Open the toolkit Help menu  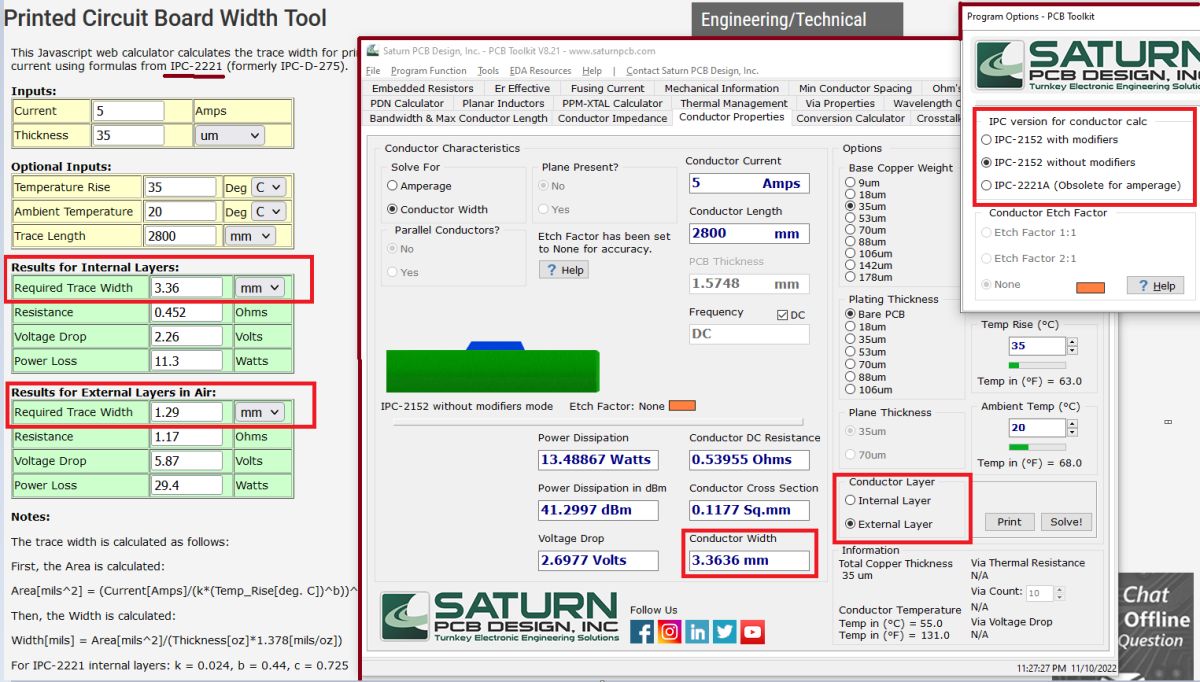pos(592,71)
